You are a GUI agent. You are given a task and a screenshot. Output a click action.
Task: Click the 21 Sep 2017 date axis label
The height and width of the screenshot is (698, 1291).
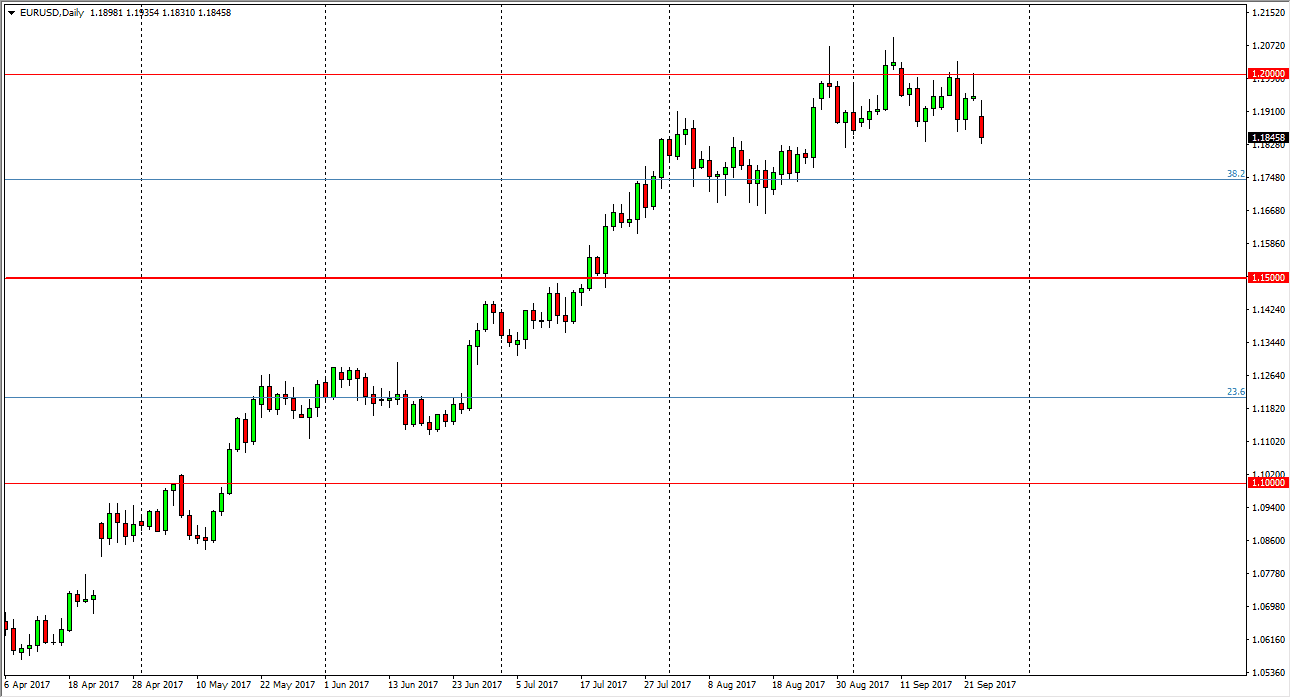pyautogui.click(x=992, y=686)
